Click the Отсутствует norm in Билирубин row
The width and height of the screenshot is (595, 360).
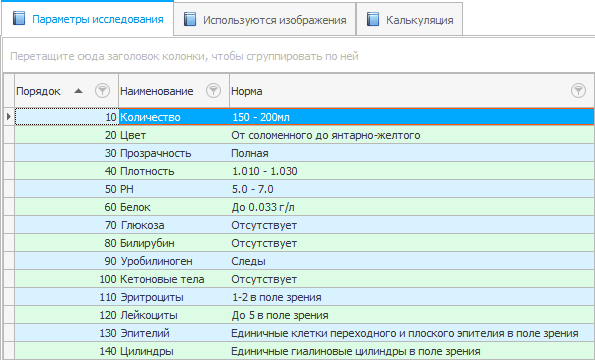264,243
